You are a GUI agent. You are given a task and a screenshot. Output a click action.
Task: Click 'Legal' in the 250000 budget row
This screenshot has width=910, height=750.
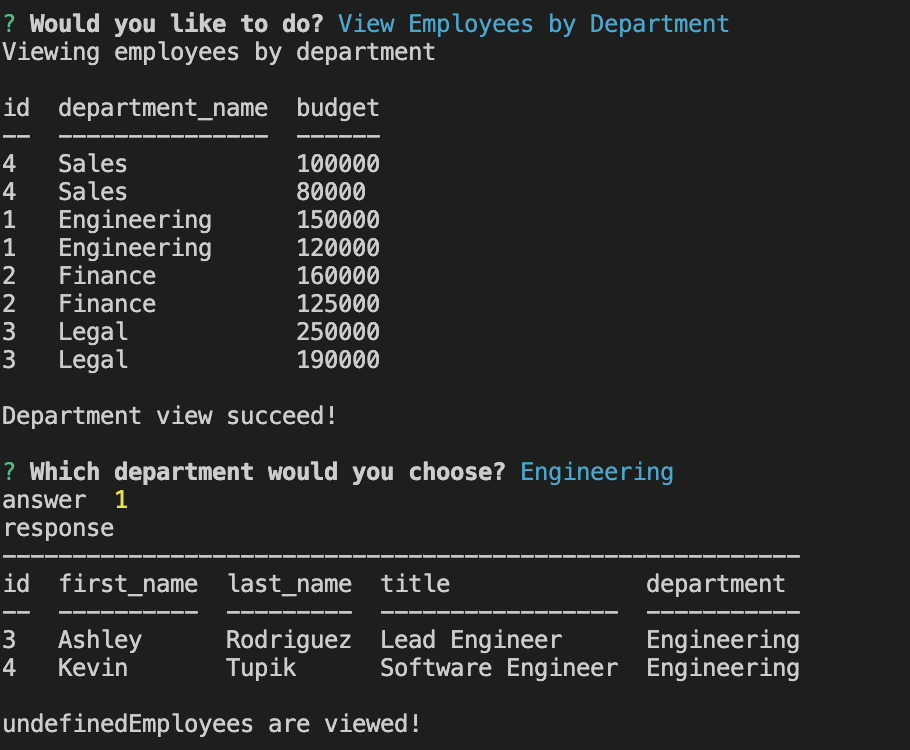tap(93, 333)
